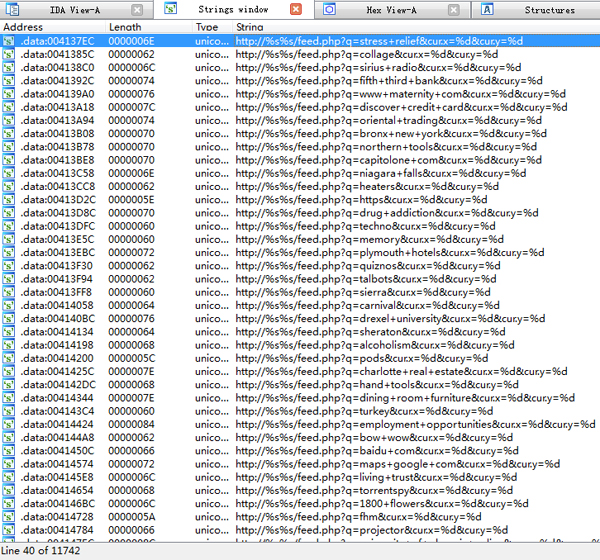The width and height of the screenshot is (600, 560).
Task: Click address cell .data:00414134
Action: 57,332
